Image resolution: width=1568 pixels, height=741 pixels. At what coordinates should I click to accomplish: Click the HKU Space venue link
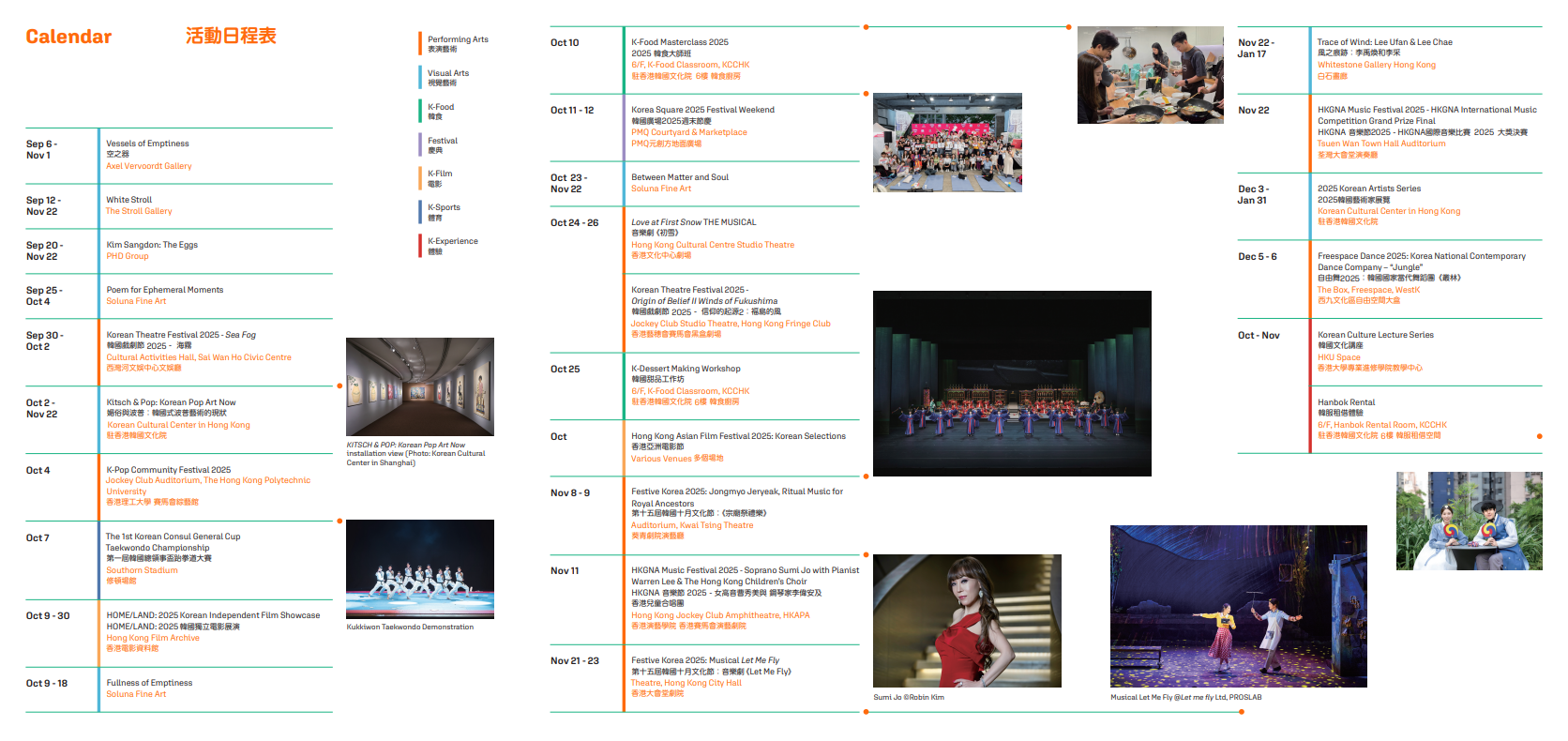pos(1338,357)
